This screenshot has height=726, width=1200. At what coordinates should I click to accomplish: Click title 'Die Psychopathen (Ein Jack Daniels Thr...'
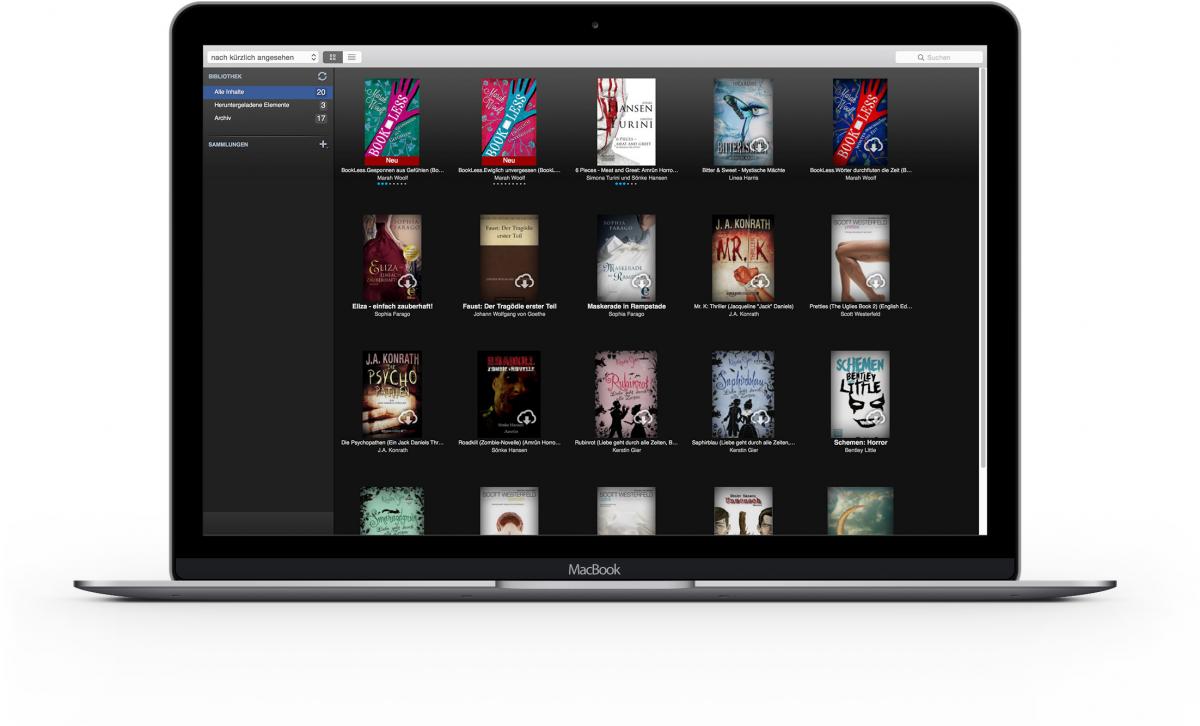(x=392, y=443)
